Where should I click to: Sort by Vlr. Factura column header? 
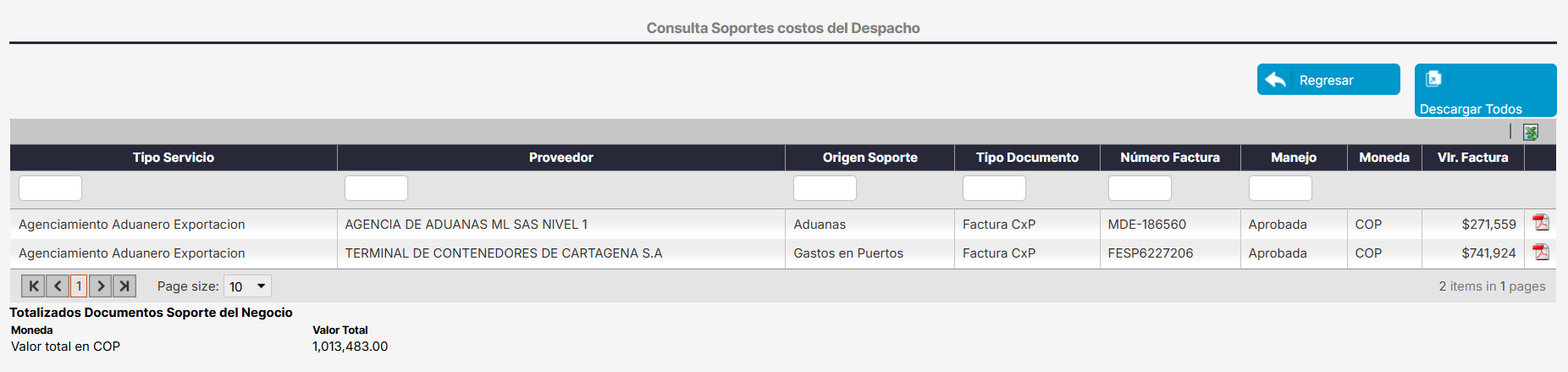click(x=1472, y=158)
